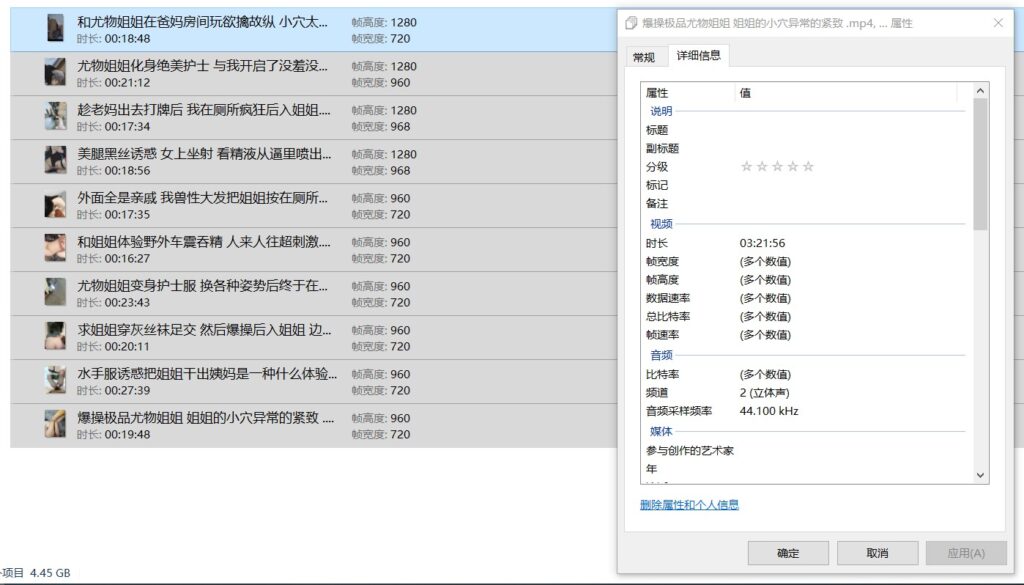Click 帧高度 960 in the 00:27:39 row
Image resolution: width=1024 pixels, height=585 pixels.
pos(381,374)
